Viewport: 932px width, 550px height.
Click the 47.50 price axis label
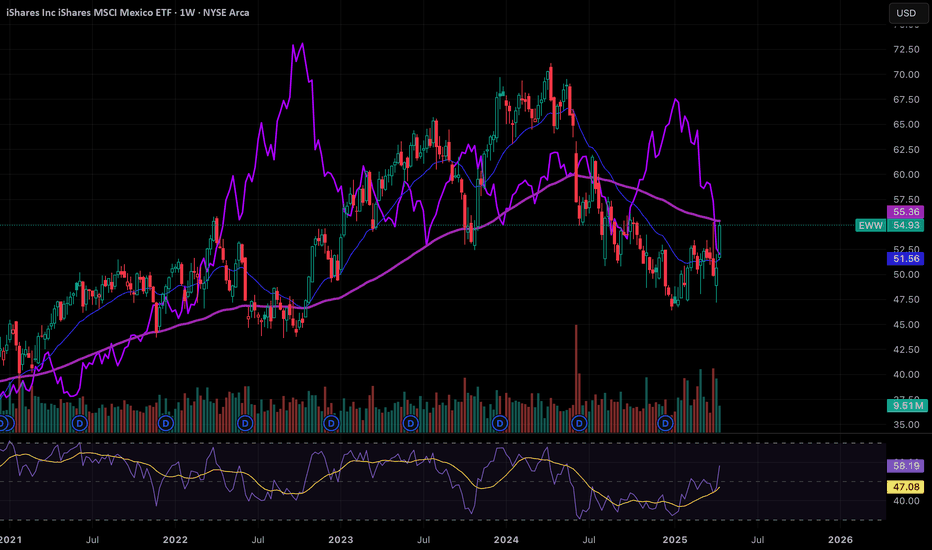[x=906, y=299]
